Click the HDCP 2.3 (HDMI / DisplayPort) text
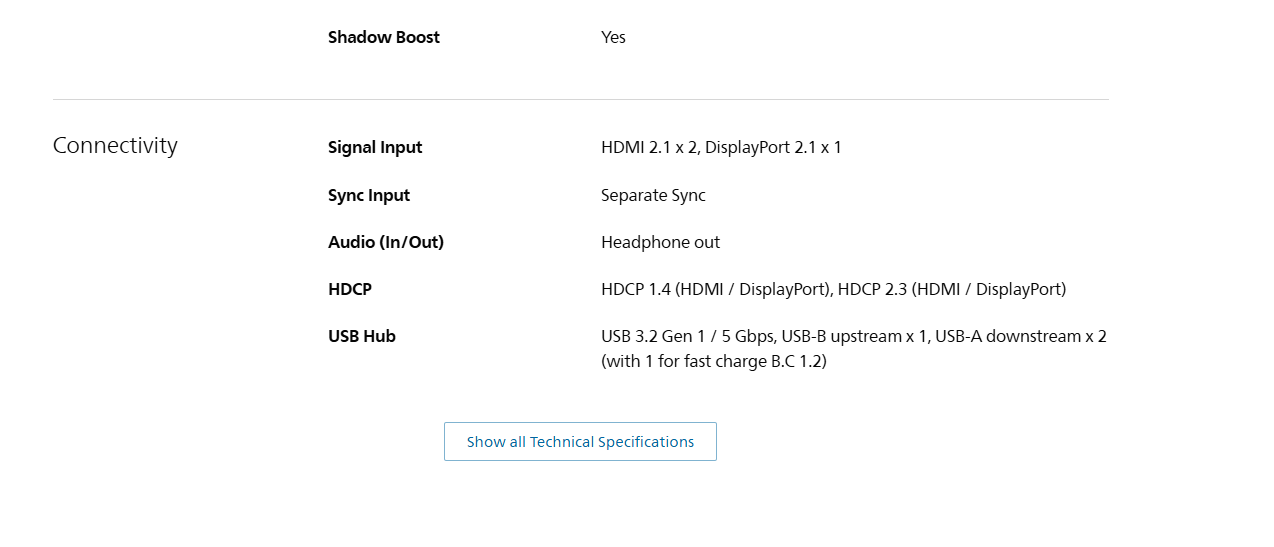Screen dimensions: 1274x547 click(x=952, y=289)
